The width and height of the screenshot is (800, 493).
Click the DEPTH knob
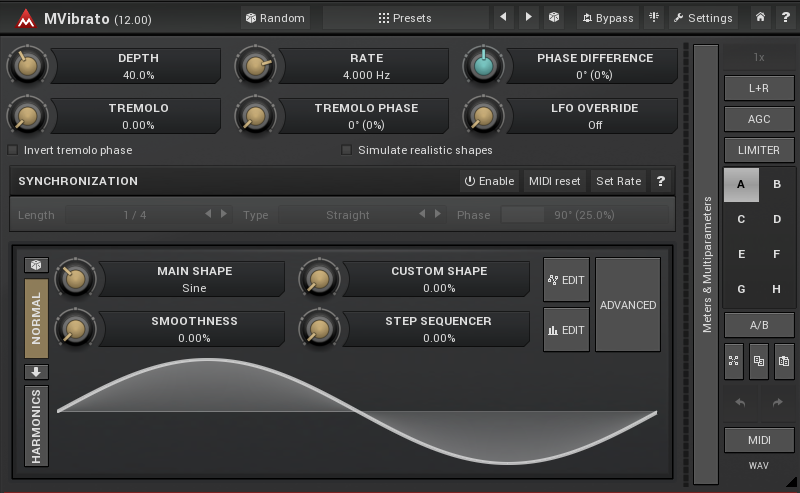[28, 66]
